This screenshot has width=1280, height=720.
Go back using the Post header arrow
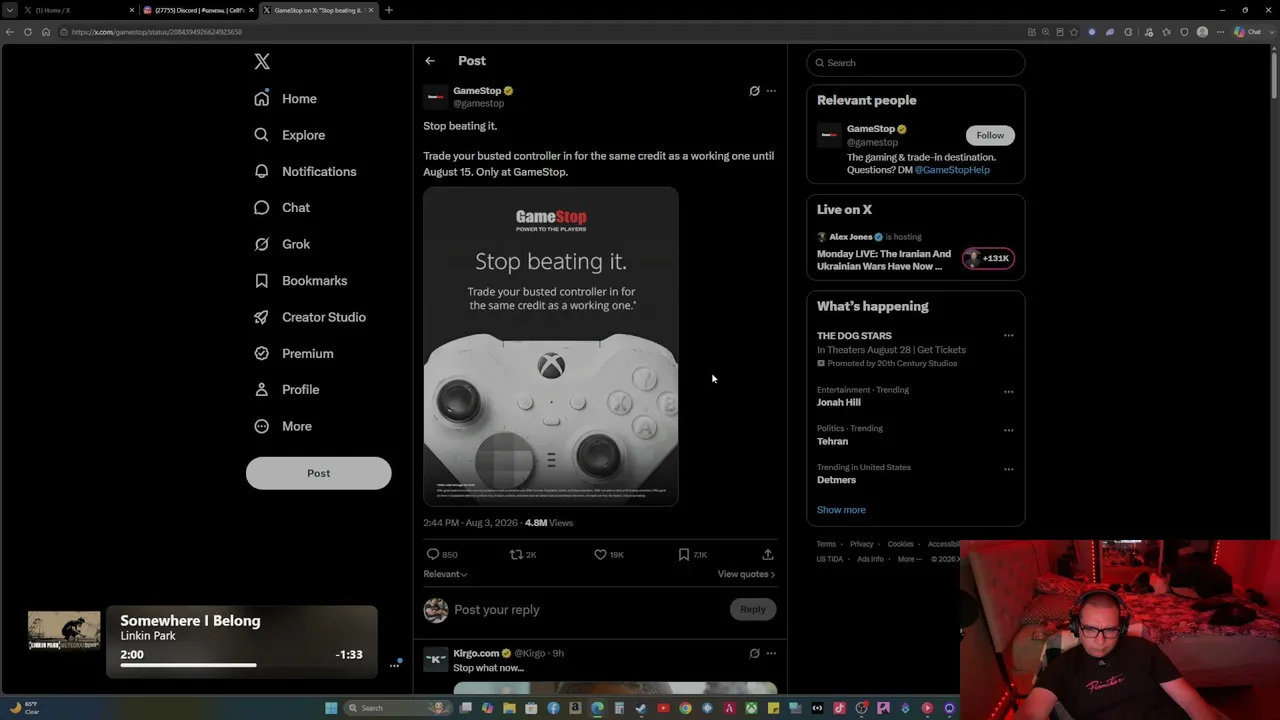click(430, 61)
